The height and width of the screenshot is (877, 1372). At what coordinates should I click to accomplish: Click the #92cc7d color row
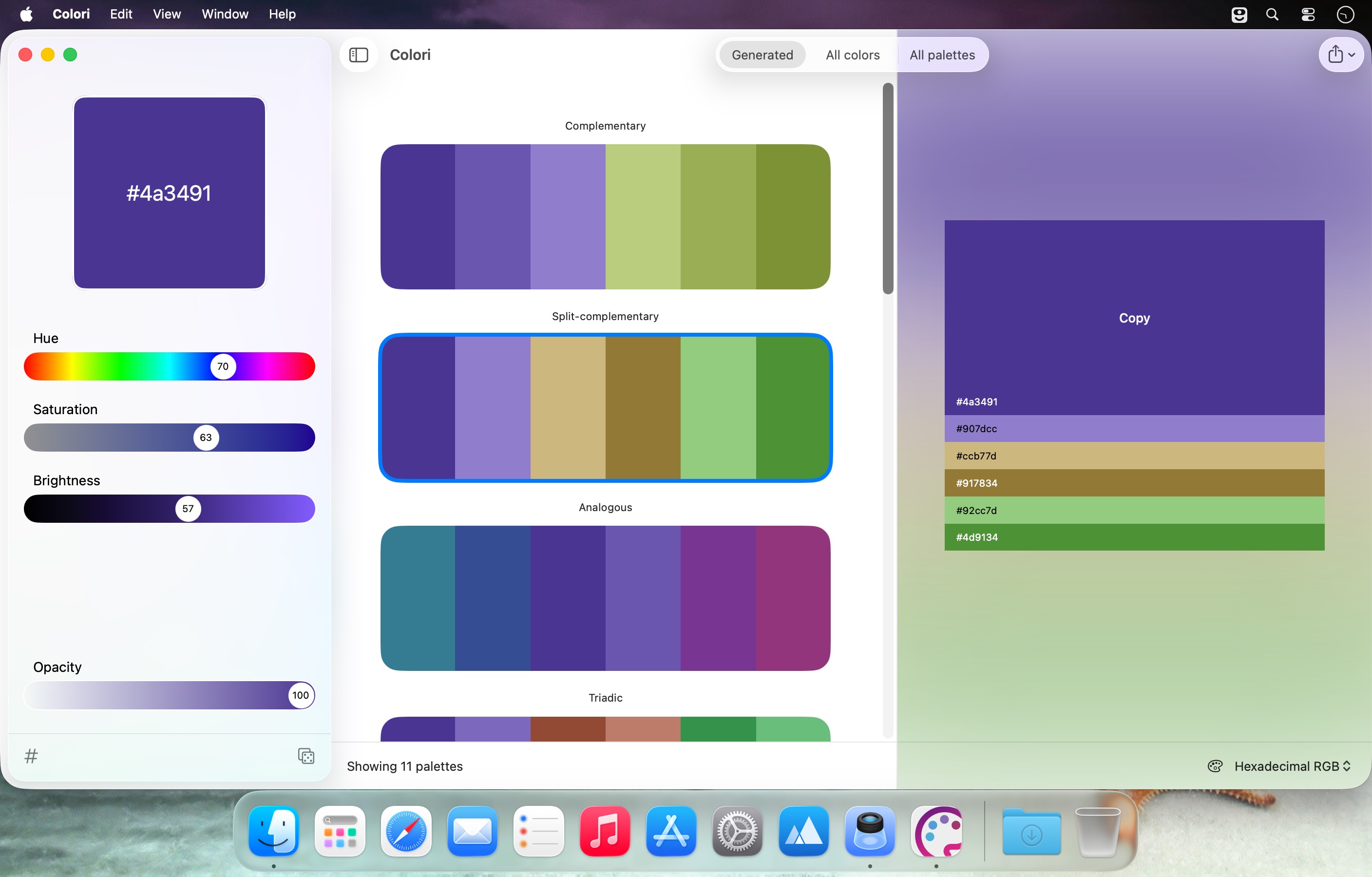[1134, 510]
